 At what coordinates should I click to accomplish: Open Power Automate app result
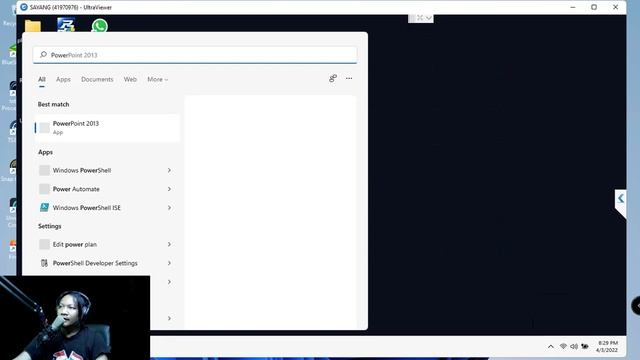(76, 189)
